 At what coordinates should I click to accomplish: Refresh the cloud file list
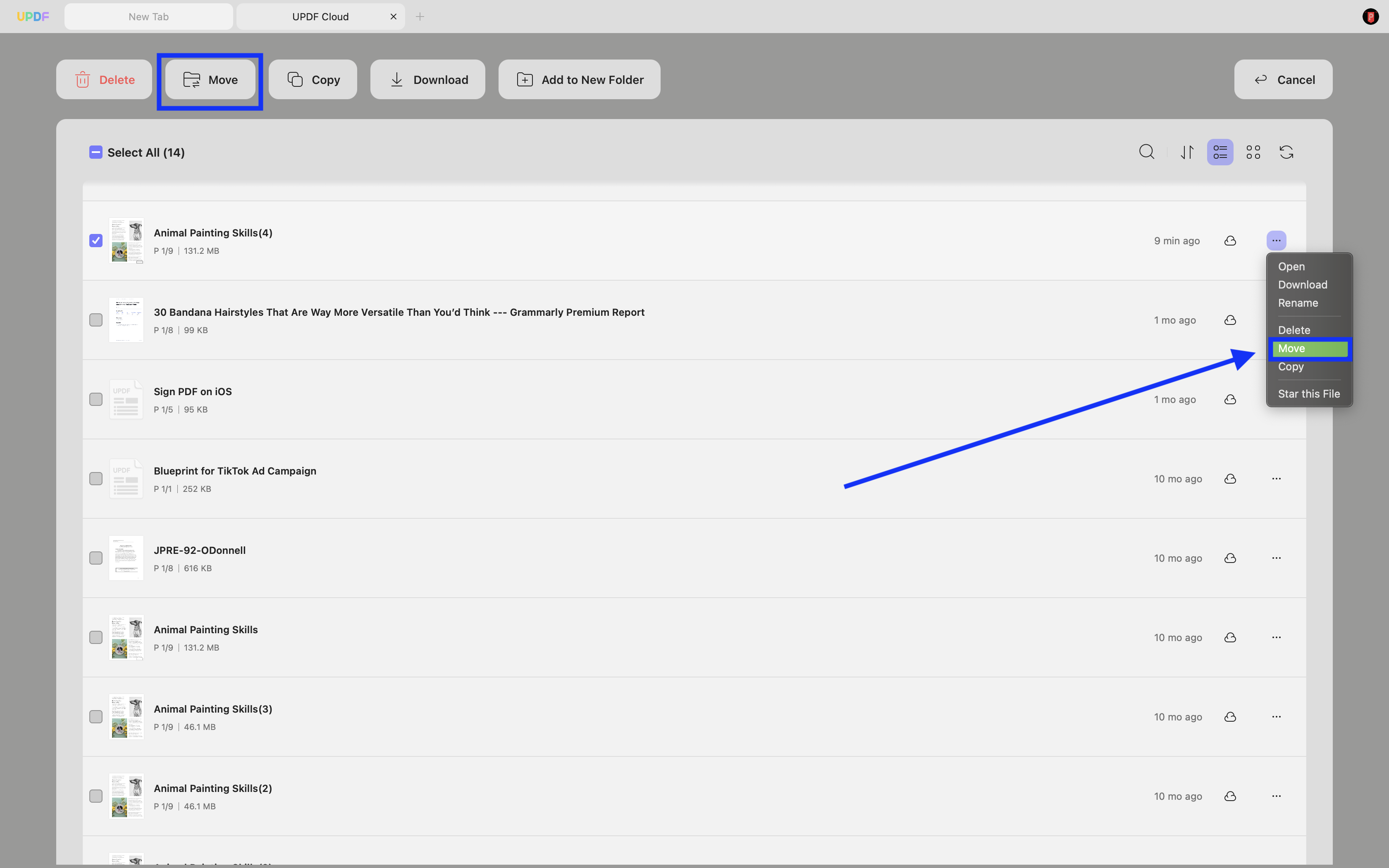click(x=1287, y=152)
